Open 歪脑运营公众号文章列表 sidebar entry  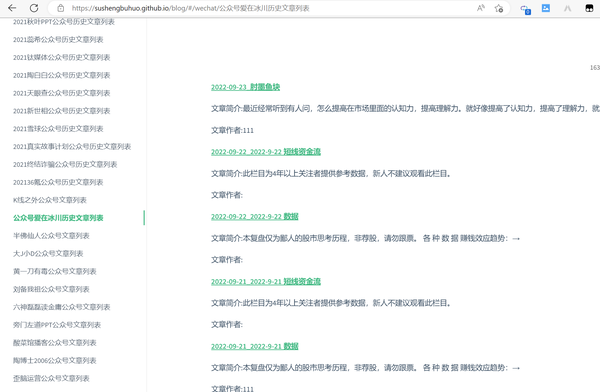(51, 378)
